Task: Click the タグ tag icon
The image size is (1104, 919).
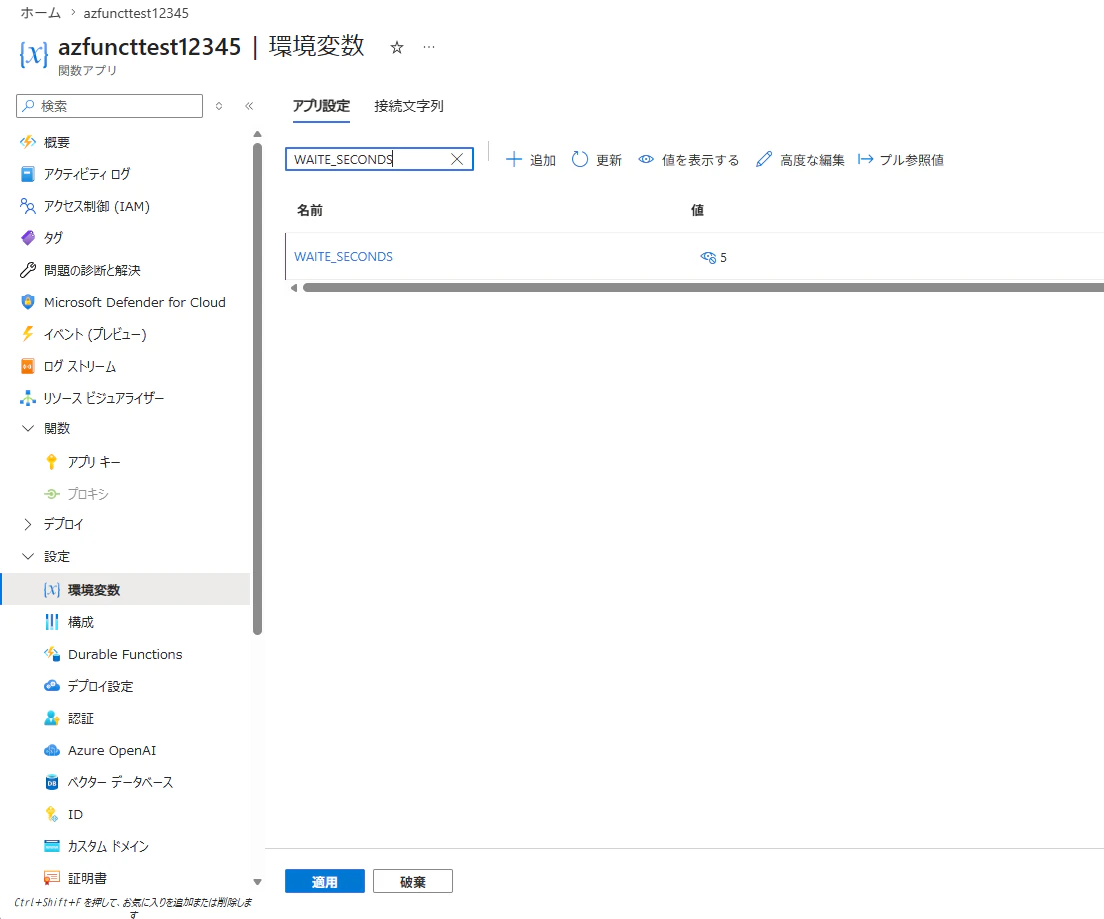Action: (27, 238)
